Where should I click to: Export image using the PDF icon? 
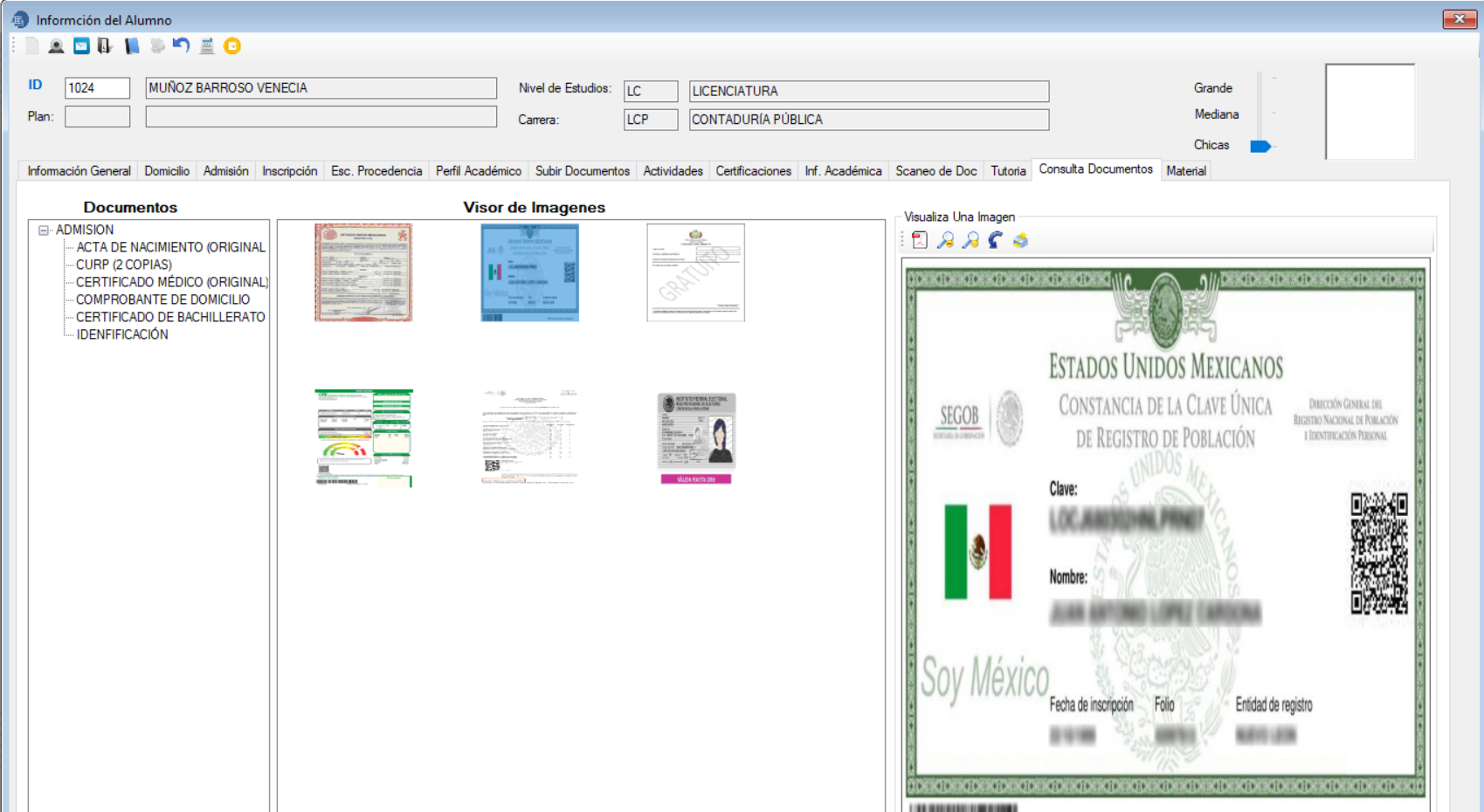click(920, 240)
